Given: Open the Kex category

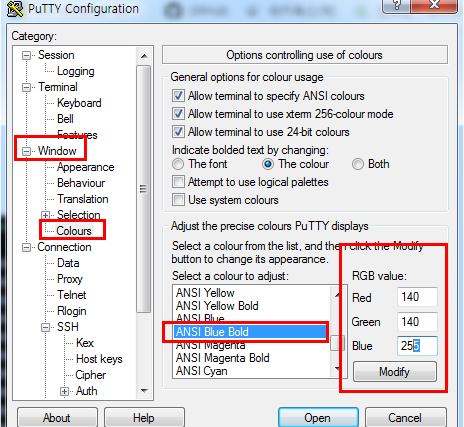Looking at the screenshot, I should [x=85, y=343].
